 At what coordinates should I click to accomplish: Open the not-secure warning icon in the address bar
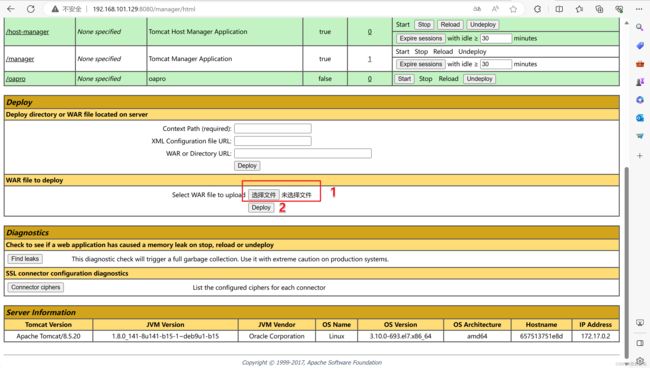55,9
